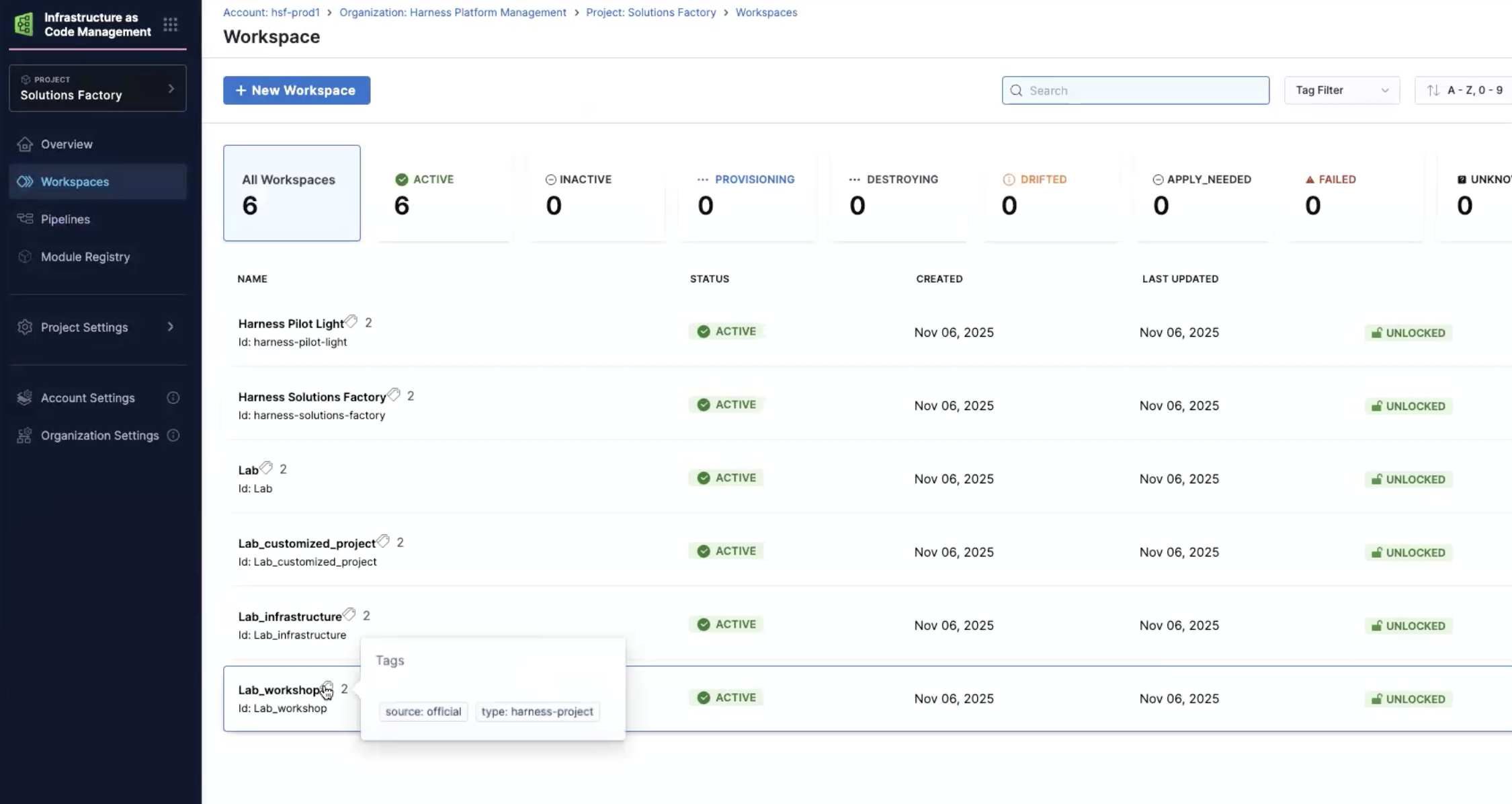This screenshot has width=1512, height=804.
Task: Open the Organization breadcrumb link
Action: [x=452, y=12]
